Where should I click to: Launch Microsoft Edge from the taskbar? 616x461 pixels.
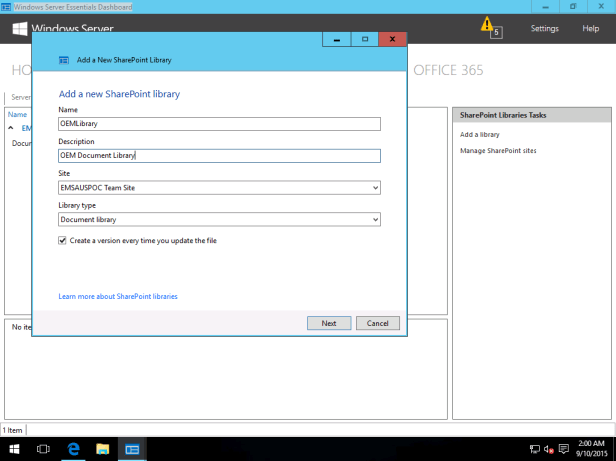click(x=73, y=449)
